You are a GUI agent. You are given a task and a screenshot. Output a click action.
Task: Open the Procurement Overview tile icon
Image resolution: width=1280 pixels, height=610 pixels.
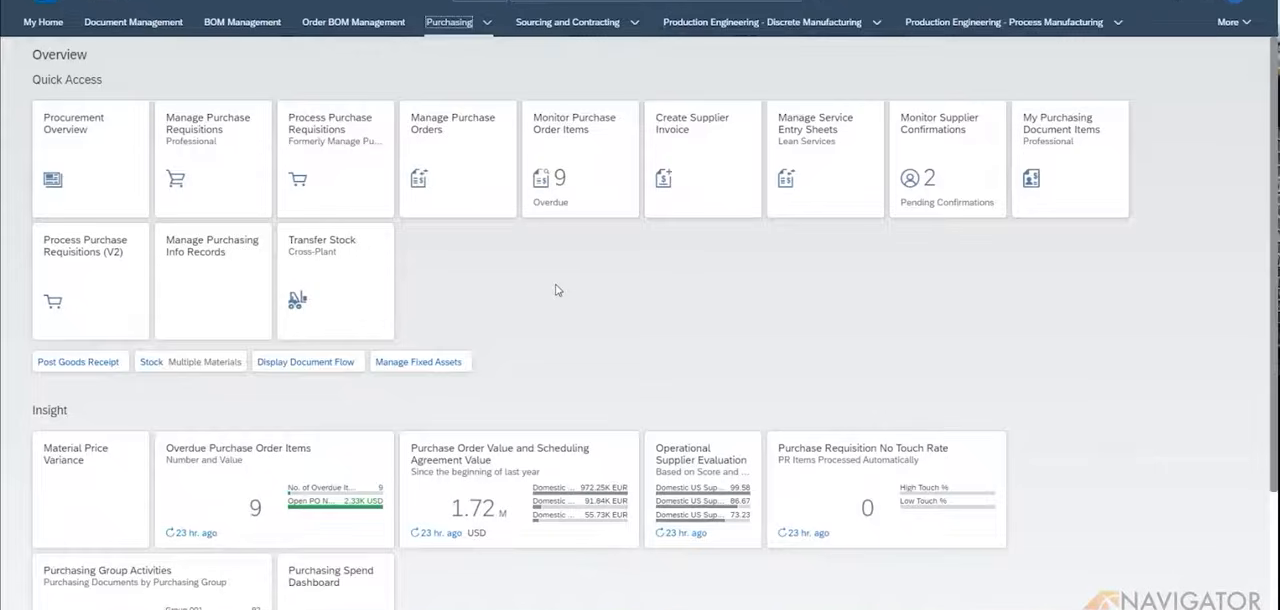click(53, 179)
